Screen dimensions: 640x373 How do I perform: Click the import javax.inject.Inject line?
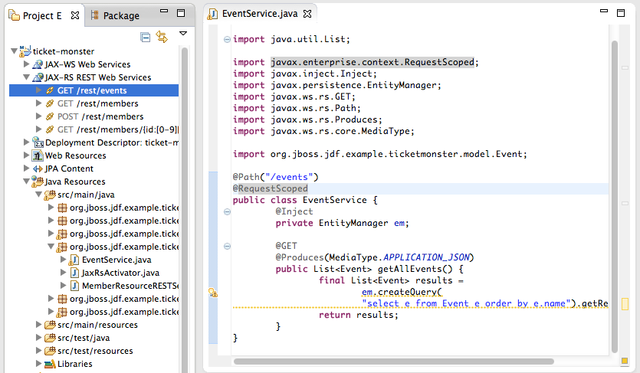point(305,74)
